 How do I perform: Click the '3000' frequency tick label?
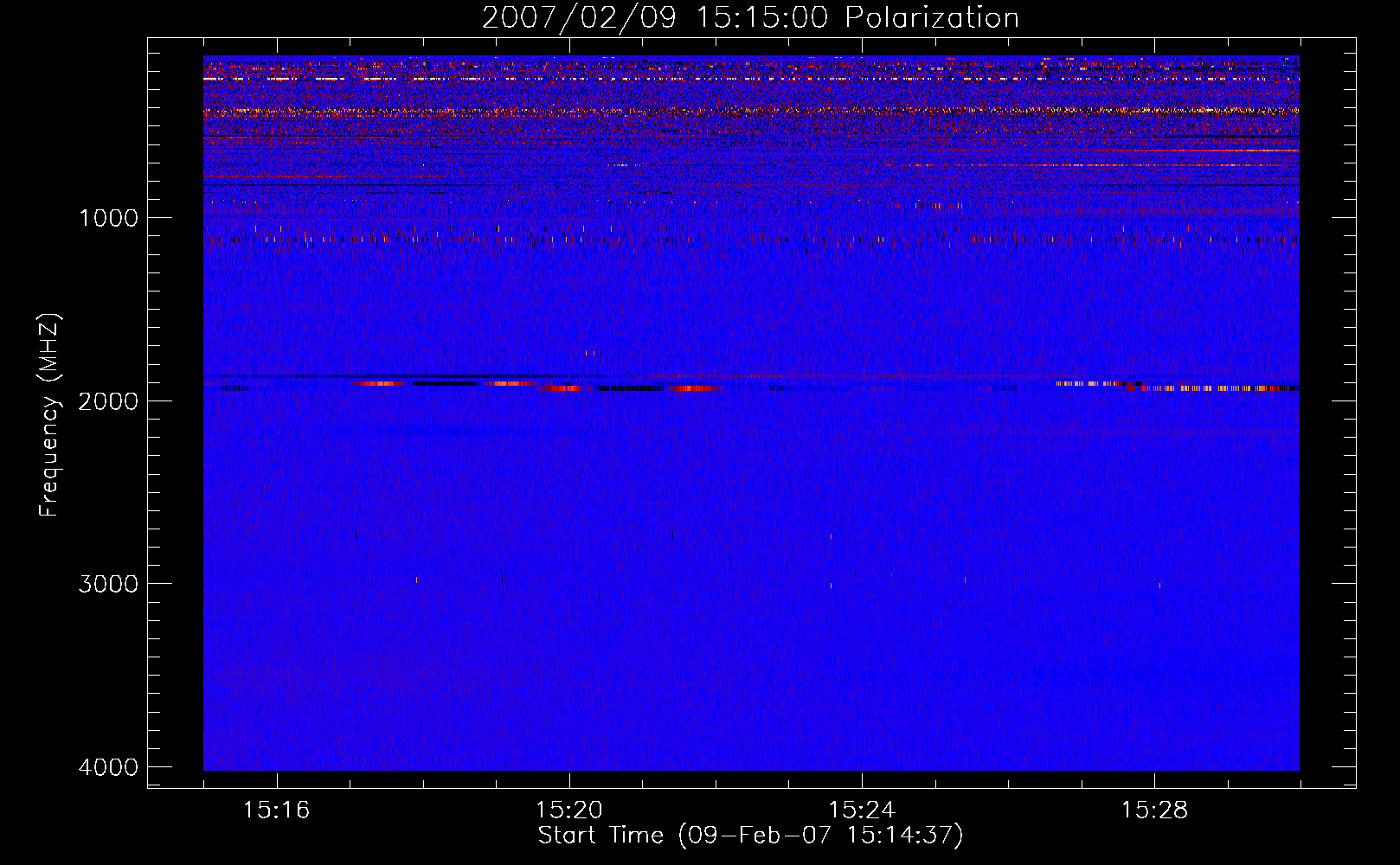pyautogui.click(x=108, y=584)
